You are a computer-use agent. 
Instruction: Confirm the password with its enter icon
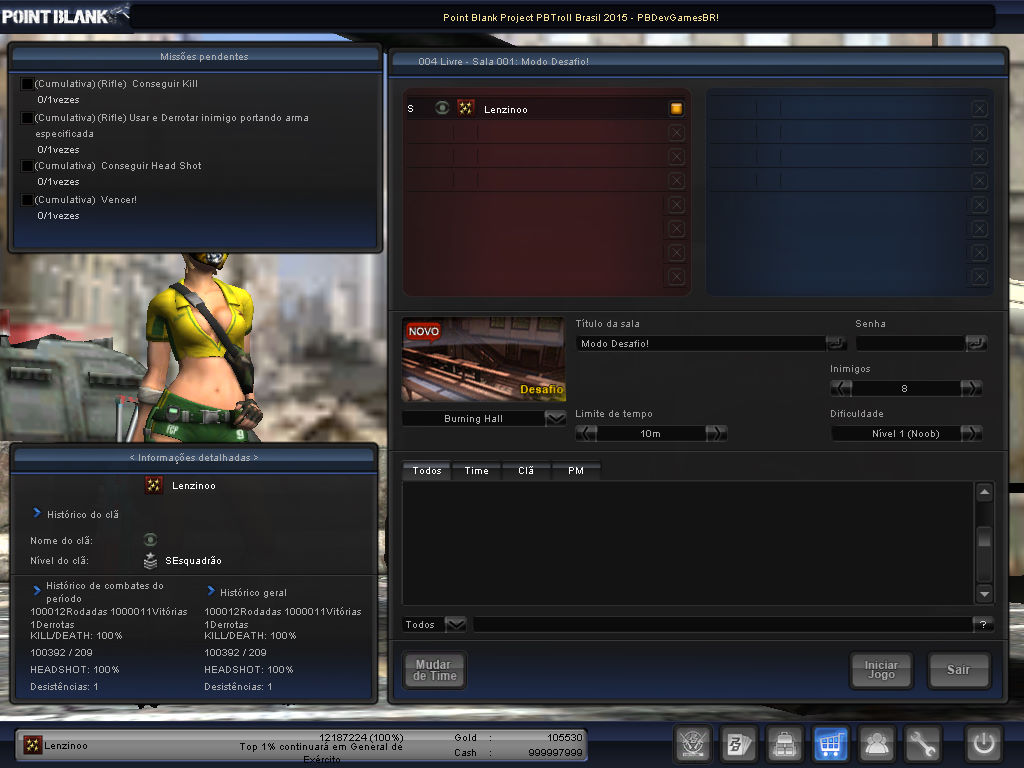pyautogui.click(x=976, y=343)
